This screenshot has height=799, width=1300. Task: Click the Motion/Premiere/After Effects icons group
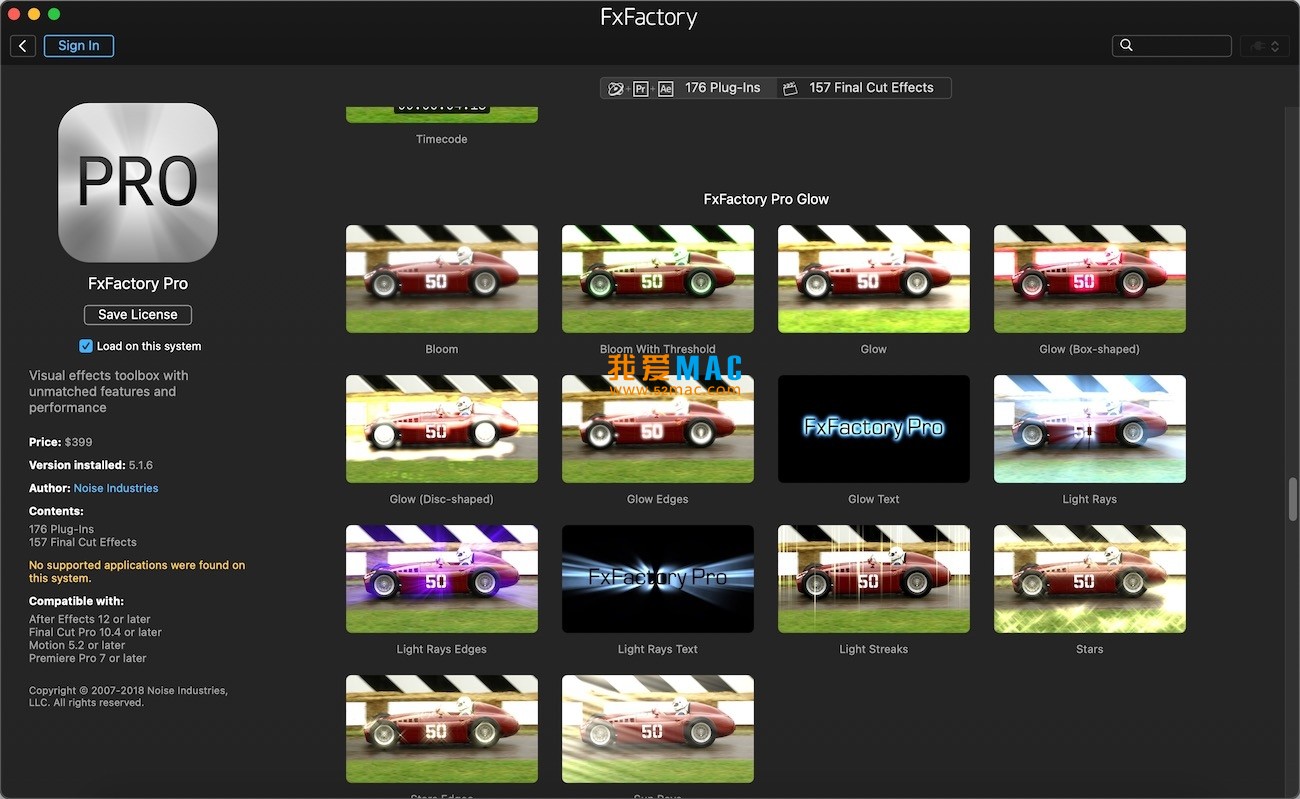click(x=641, y=88)
